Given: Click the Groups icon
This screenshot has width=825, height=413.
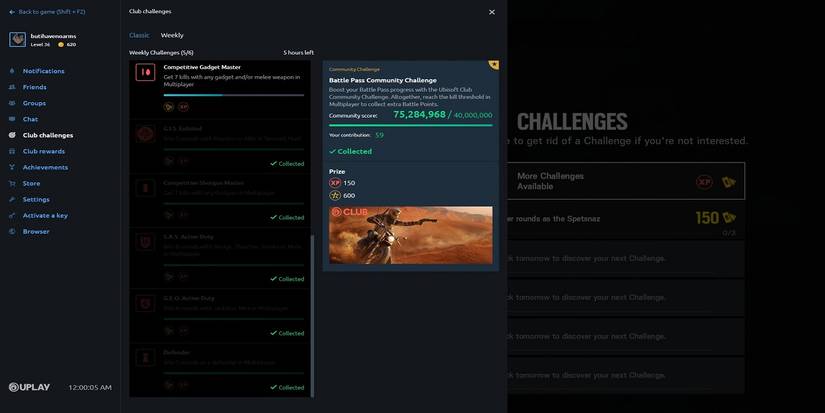Looking at the screenshot, I should click(12, 103).
